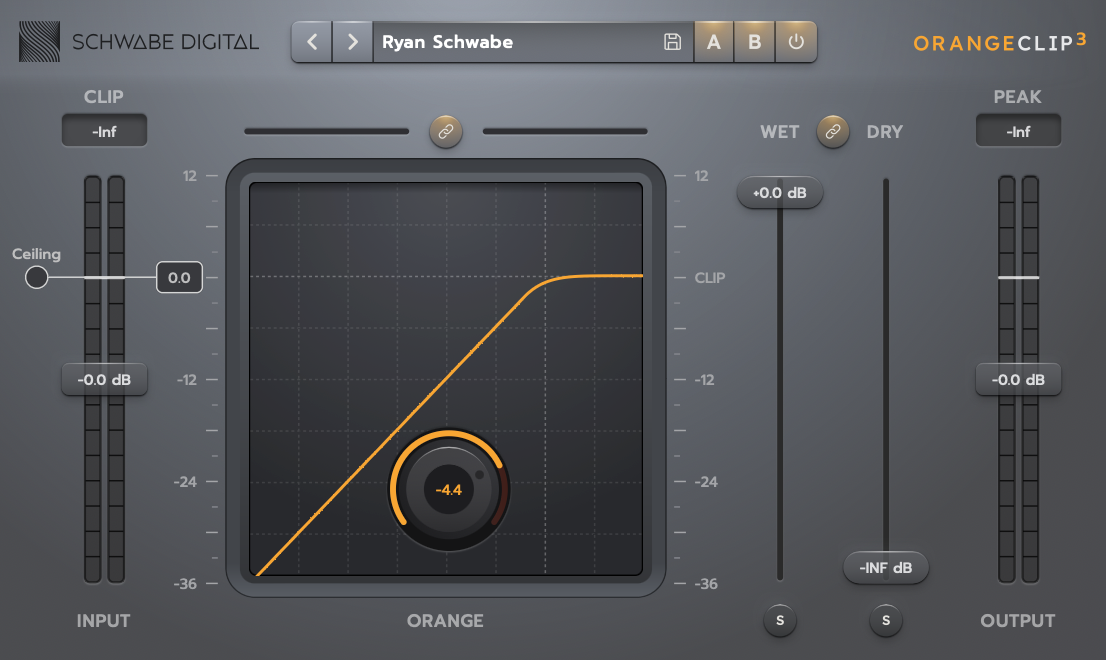The height and width of the screenshot is (660, 1106).
Task: Select the A compare state
Action: pyautogui.click(x=714, y=42)
